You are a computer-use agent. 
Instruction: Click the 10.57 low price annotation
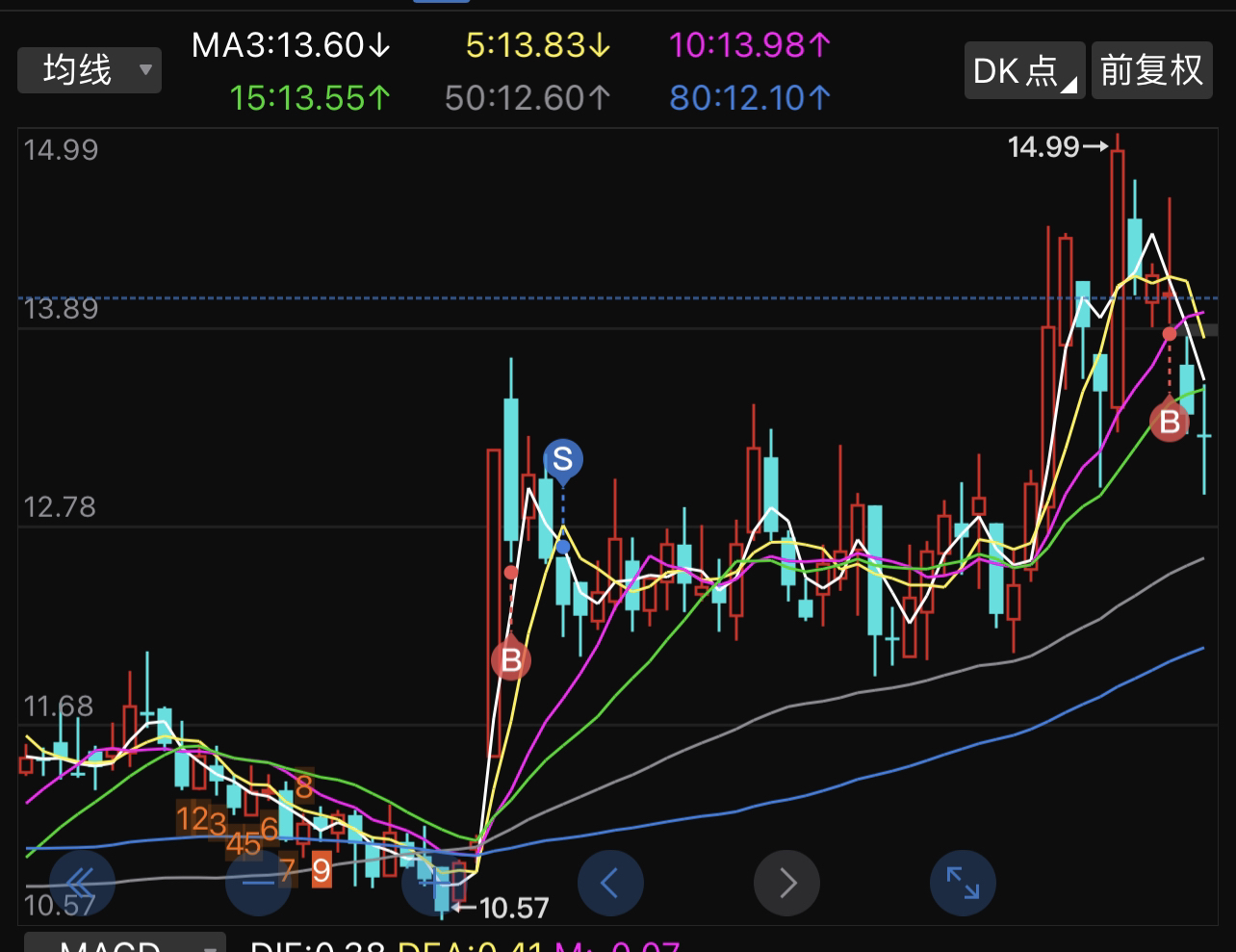tap(501, 907)
